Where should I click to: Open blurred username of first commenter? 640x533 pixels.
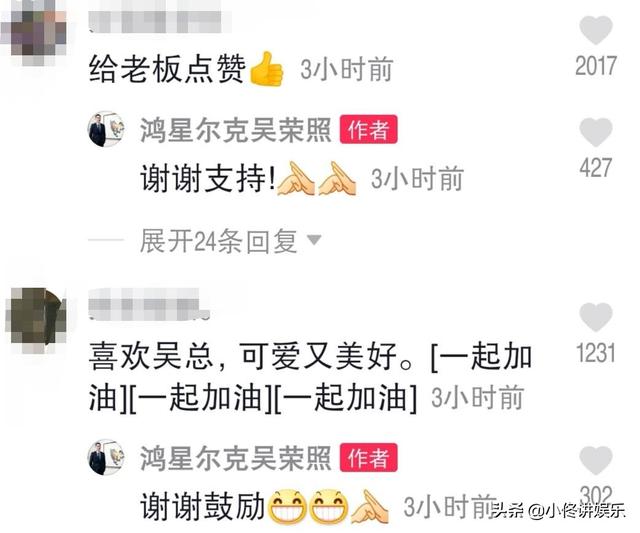[160, 17]
